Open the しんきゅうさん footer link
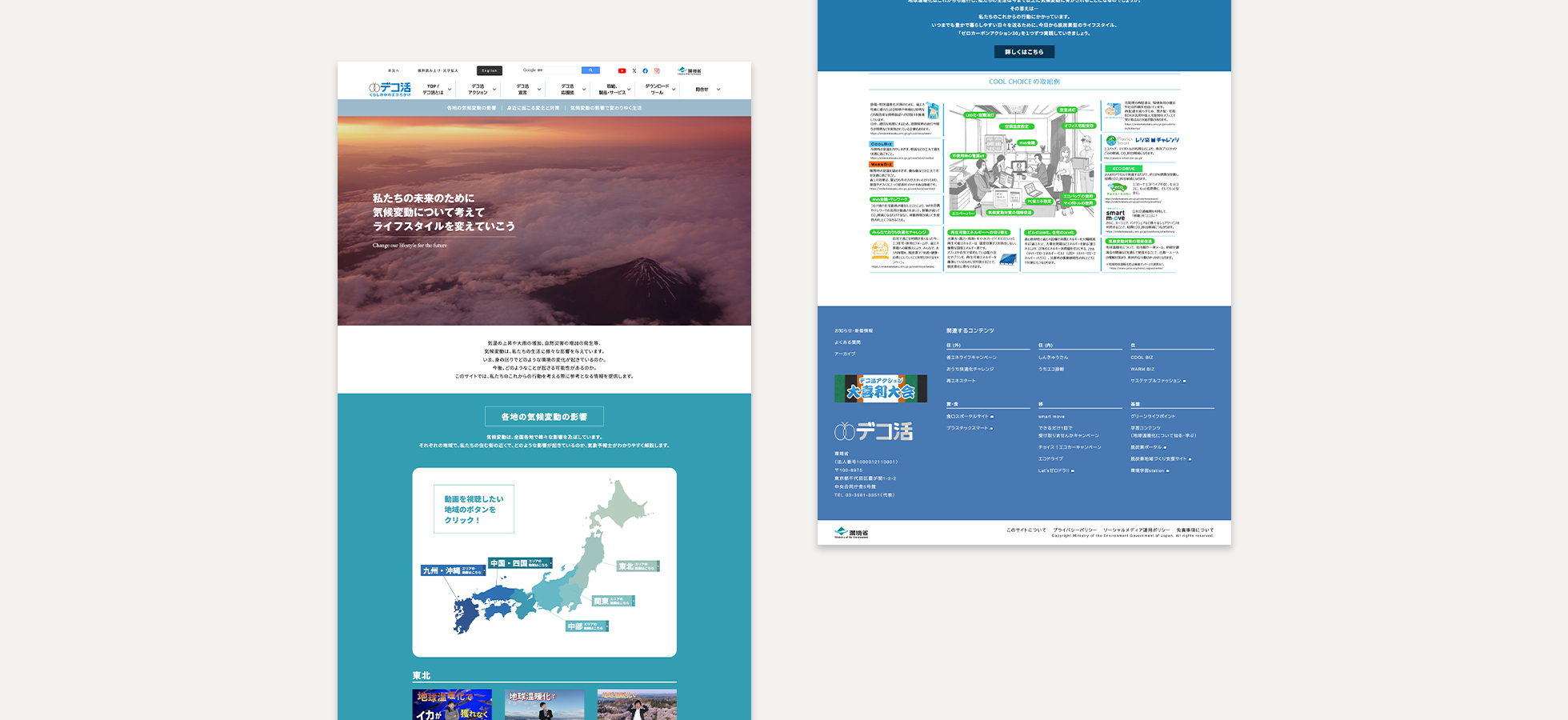 tap(1053, 358)
